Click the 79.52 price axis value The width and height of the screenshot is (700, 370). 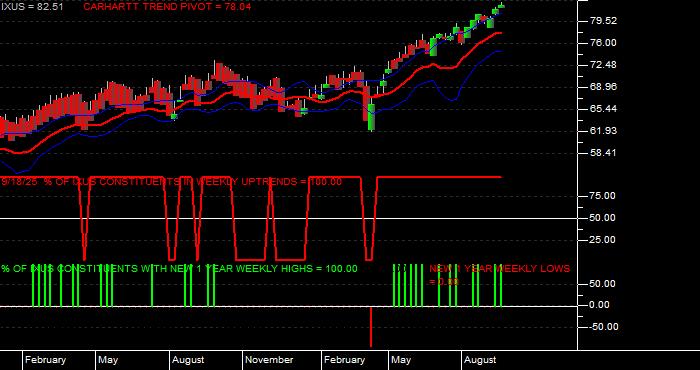click(604, 21)
